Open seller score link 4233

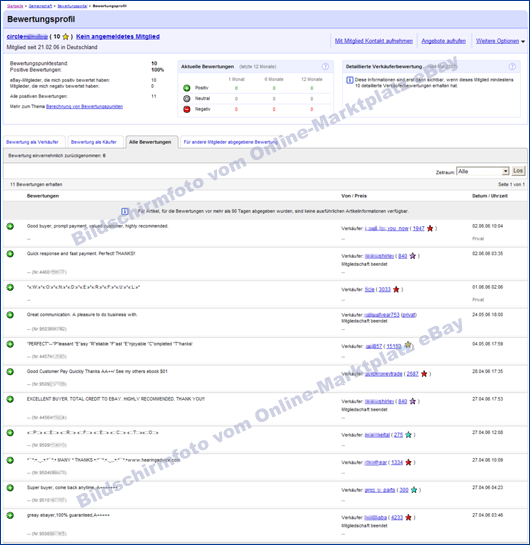(397, 518)
